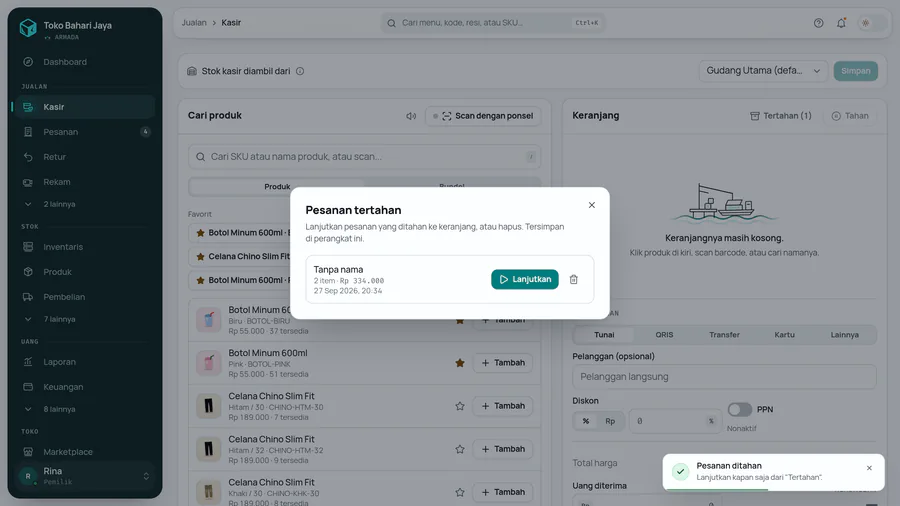Open the Rekam sidebar item
This screenshot has width=900, height=506.
click(84, 182)
